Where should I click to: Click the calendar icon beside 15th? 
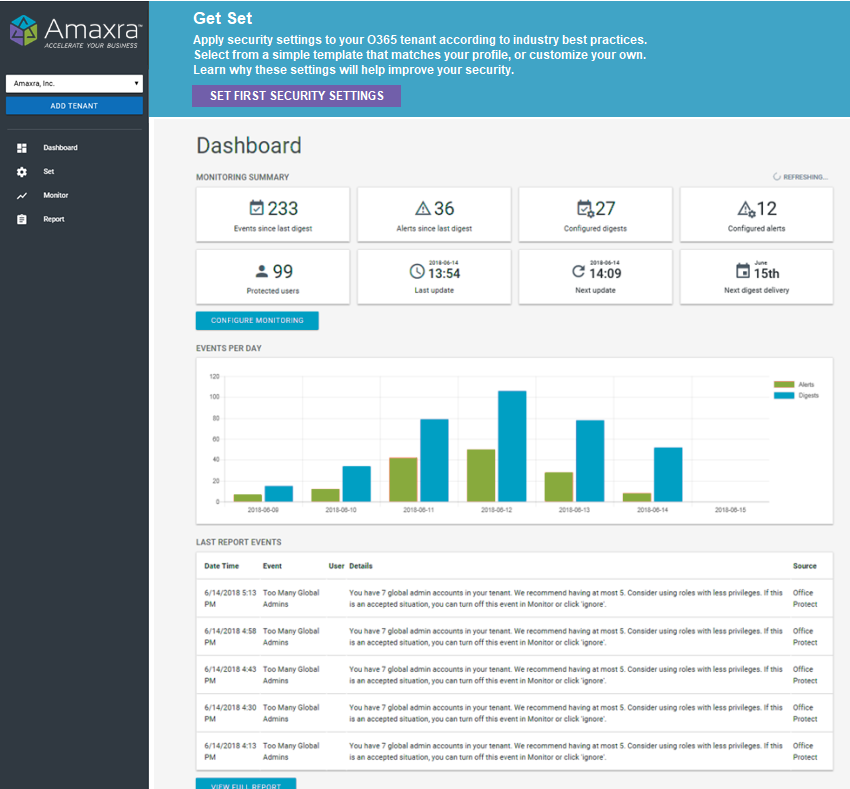[743, 270]
